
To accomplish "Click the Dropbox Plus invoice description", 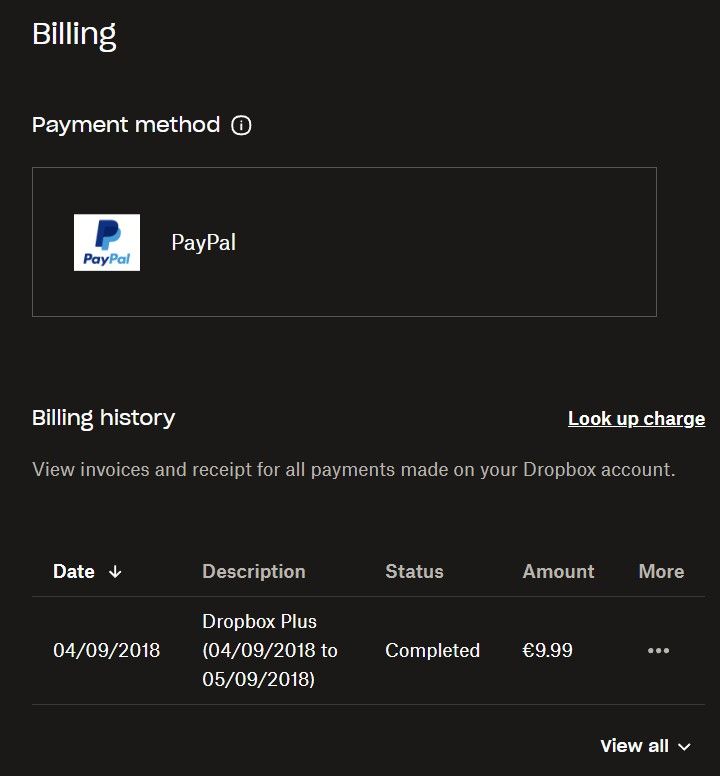I will tap(270, 651).
